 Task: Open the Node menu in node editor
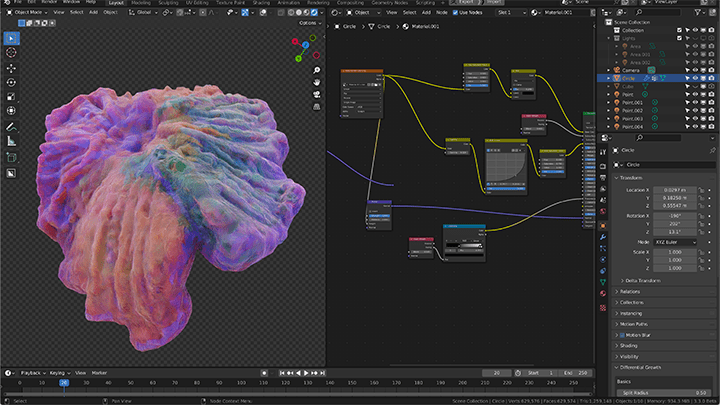(x=441, y=12)
